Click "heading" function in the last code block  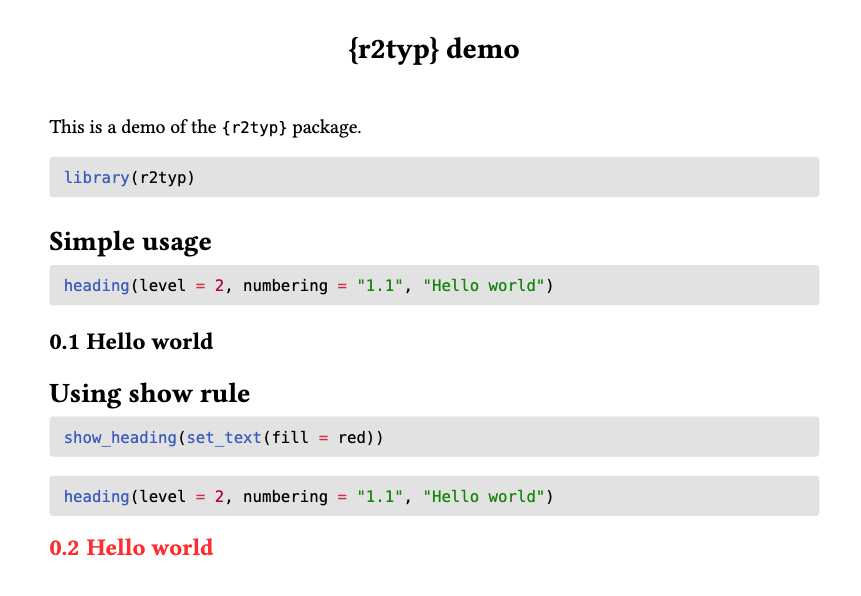pos(96,497)
